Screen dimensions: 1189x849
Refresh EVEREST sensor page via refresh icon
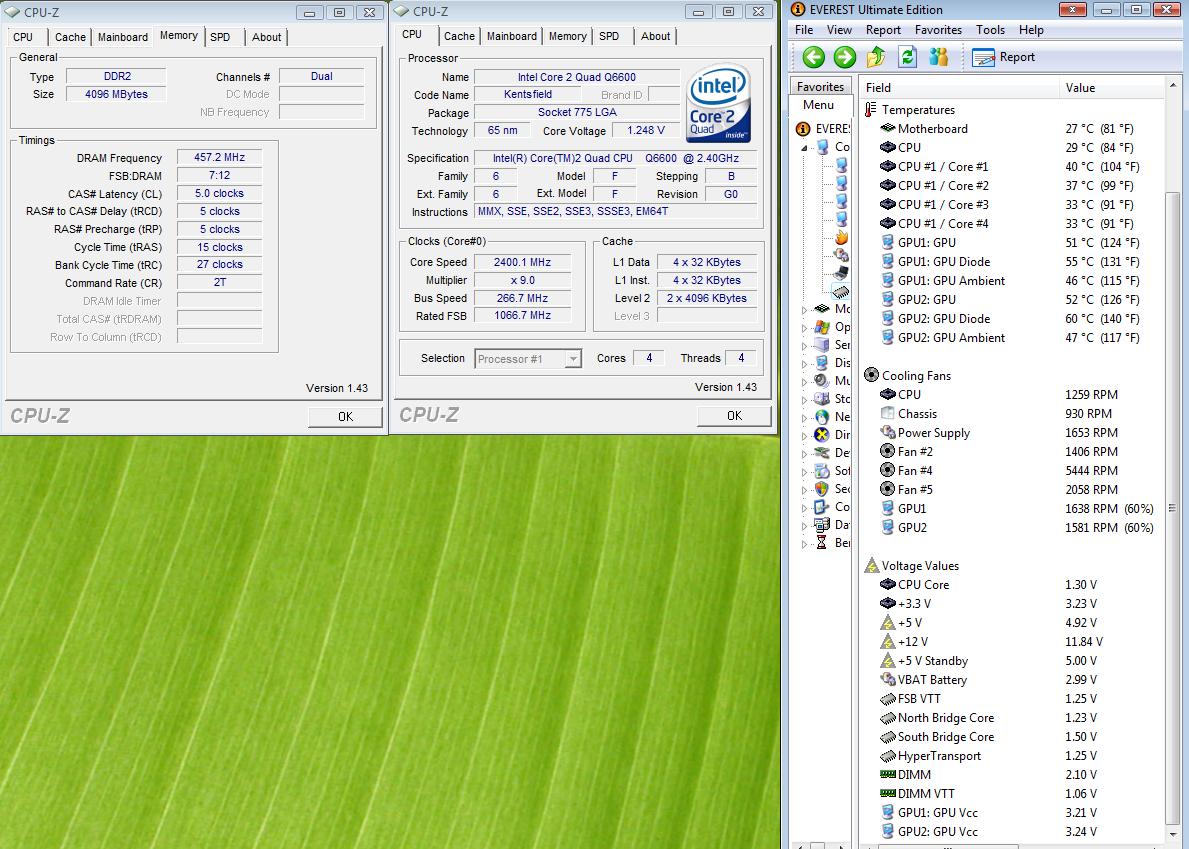coord(907,57)
